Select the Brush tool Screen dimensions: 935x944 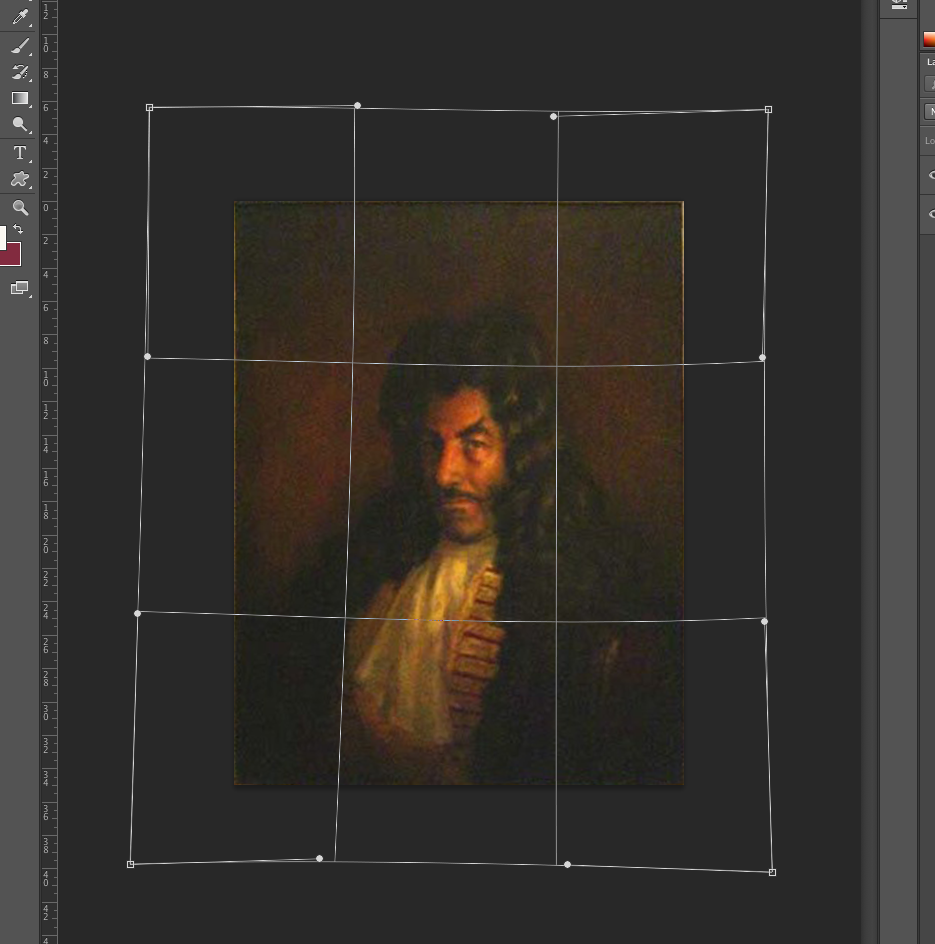(x=20, y=46)
